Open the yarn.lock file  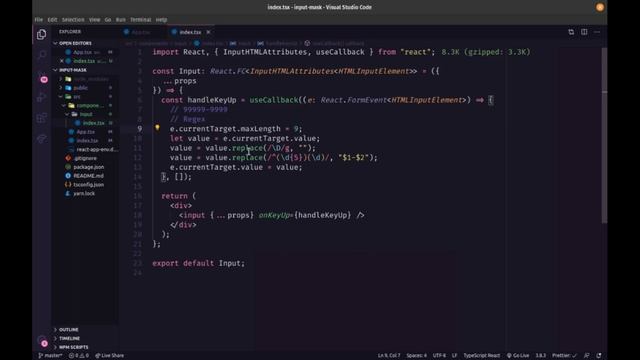click(x=84, y=193)
